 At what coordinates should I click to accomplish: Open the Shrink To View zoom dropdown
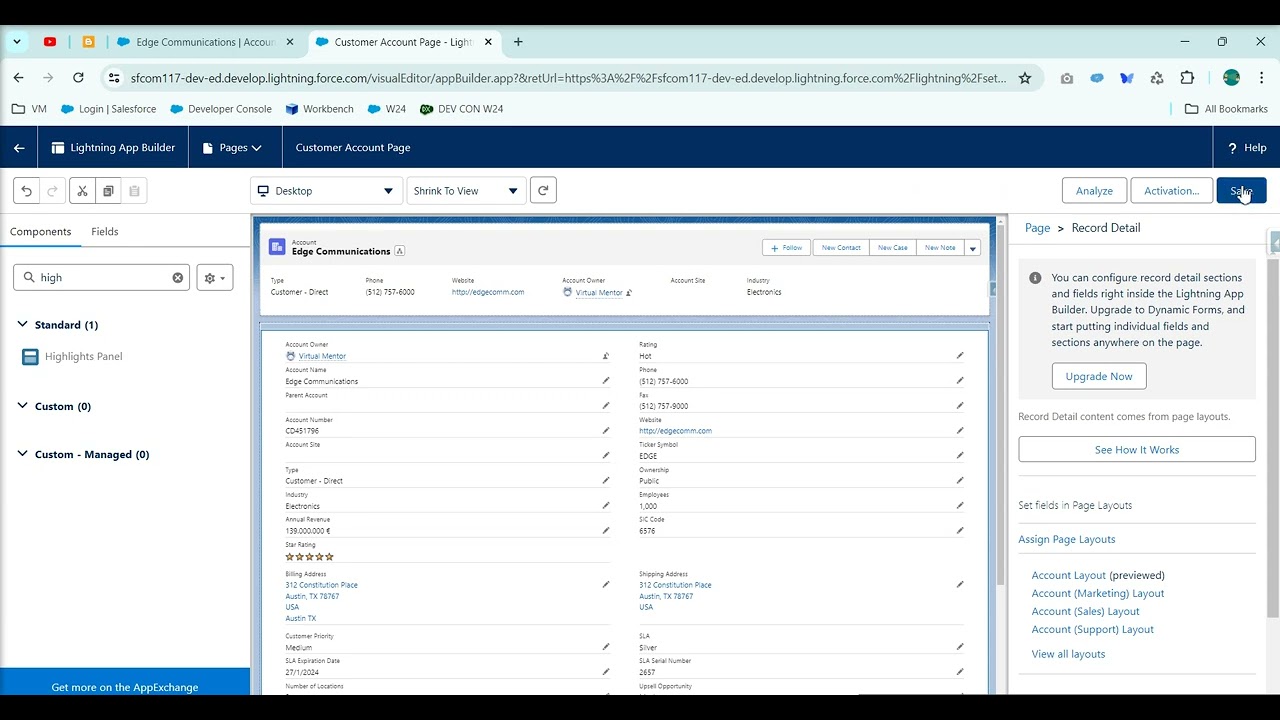(x=466, y=191)
